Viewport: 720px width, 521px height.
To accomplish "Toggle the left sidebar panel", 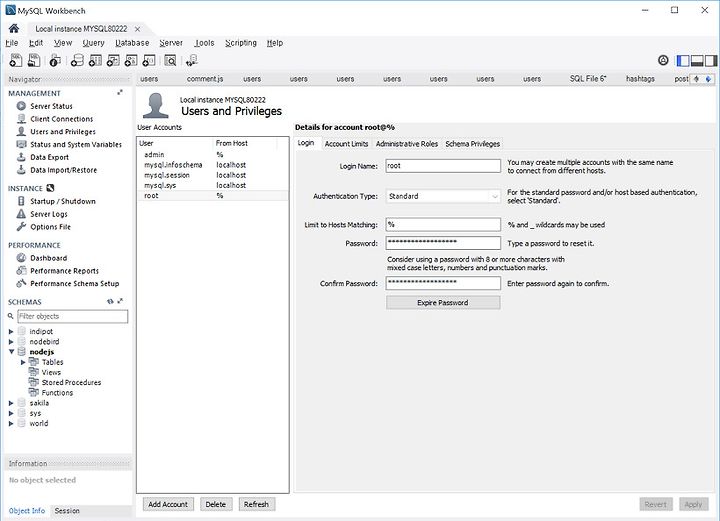I will [x=683, y=60].
